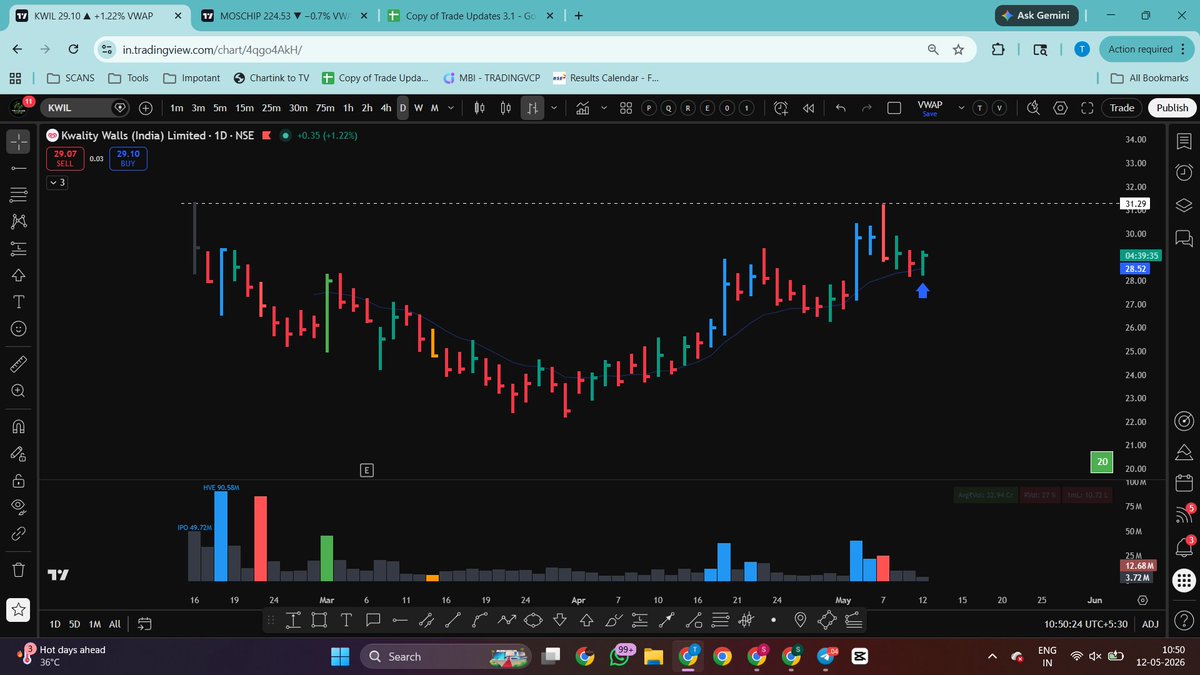Pick rectangle tool in bottom drawing bar
Image resolution: width=1200 pixels, height=675 pixels.
[319, 621]
